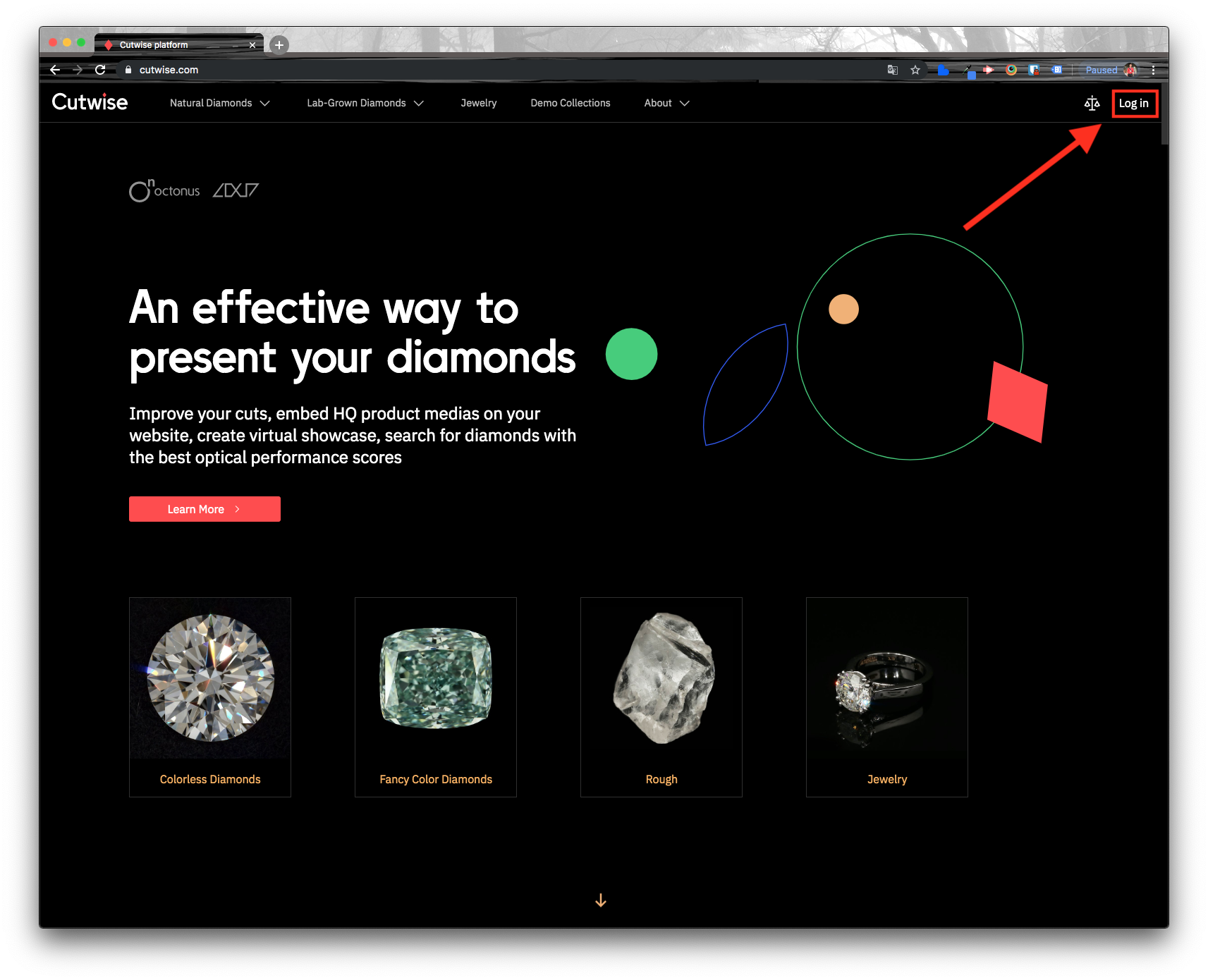Go back with the browser back arrow

(x=55, y=70)
